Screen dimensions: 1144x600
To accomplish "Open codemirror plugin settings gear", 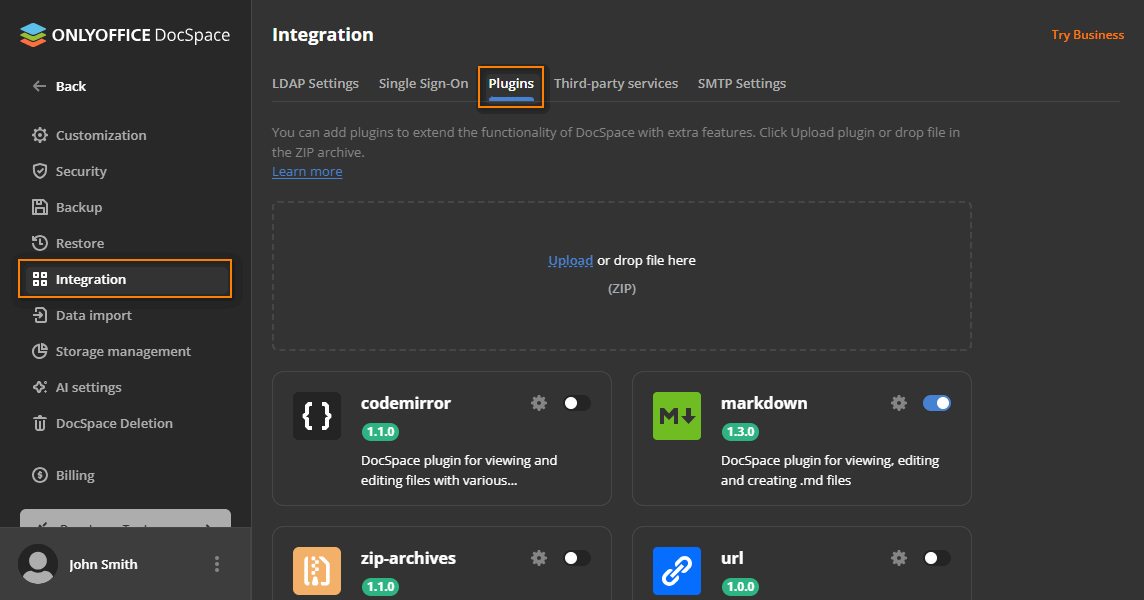I will pos(539,403).
